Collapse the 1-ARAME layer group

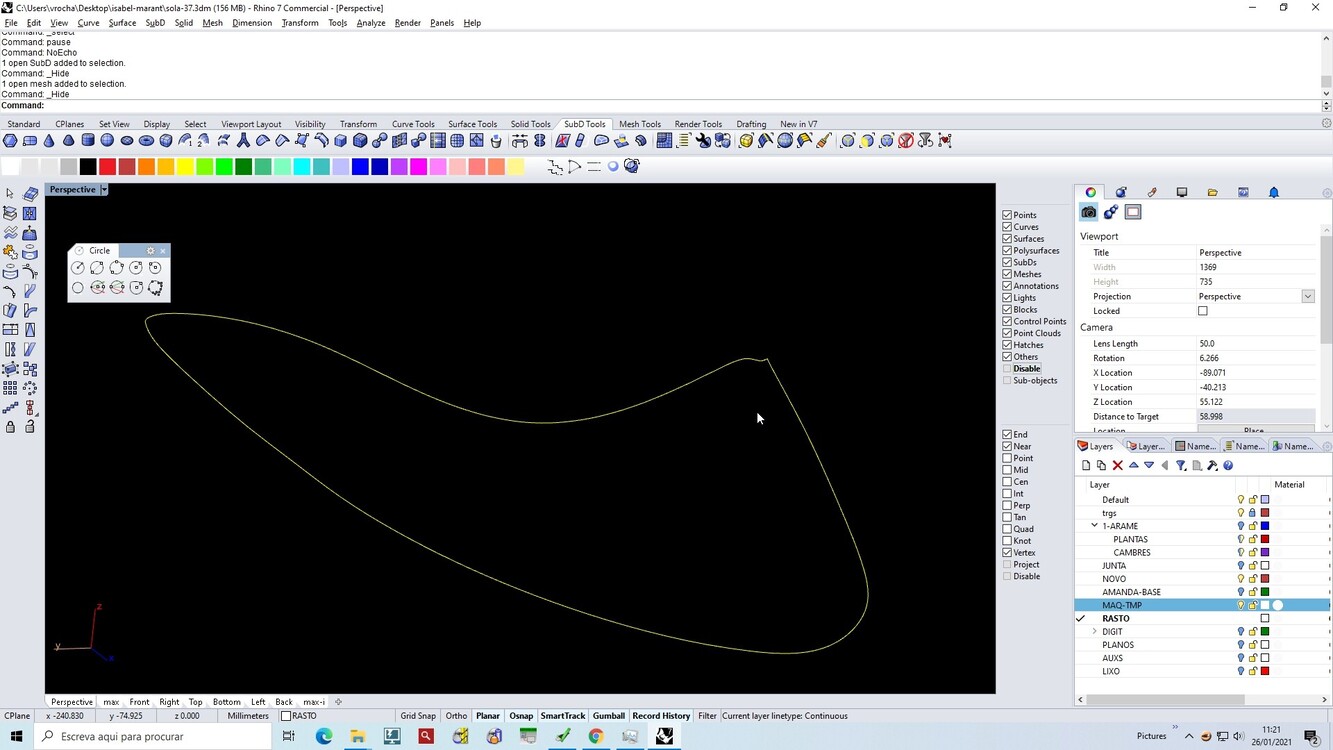pos(1094,526)
